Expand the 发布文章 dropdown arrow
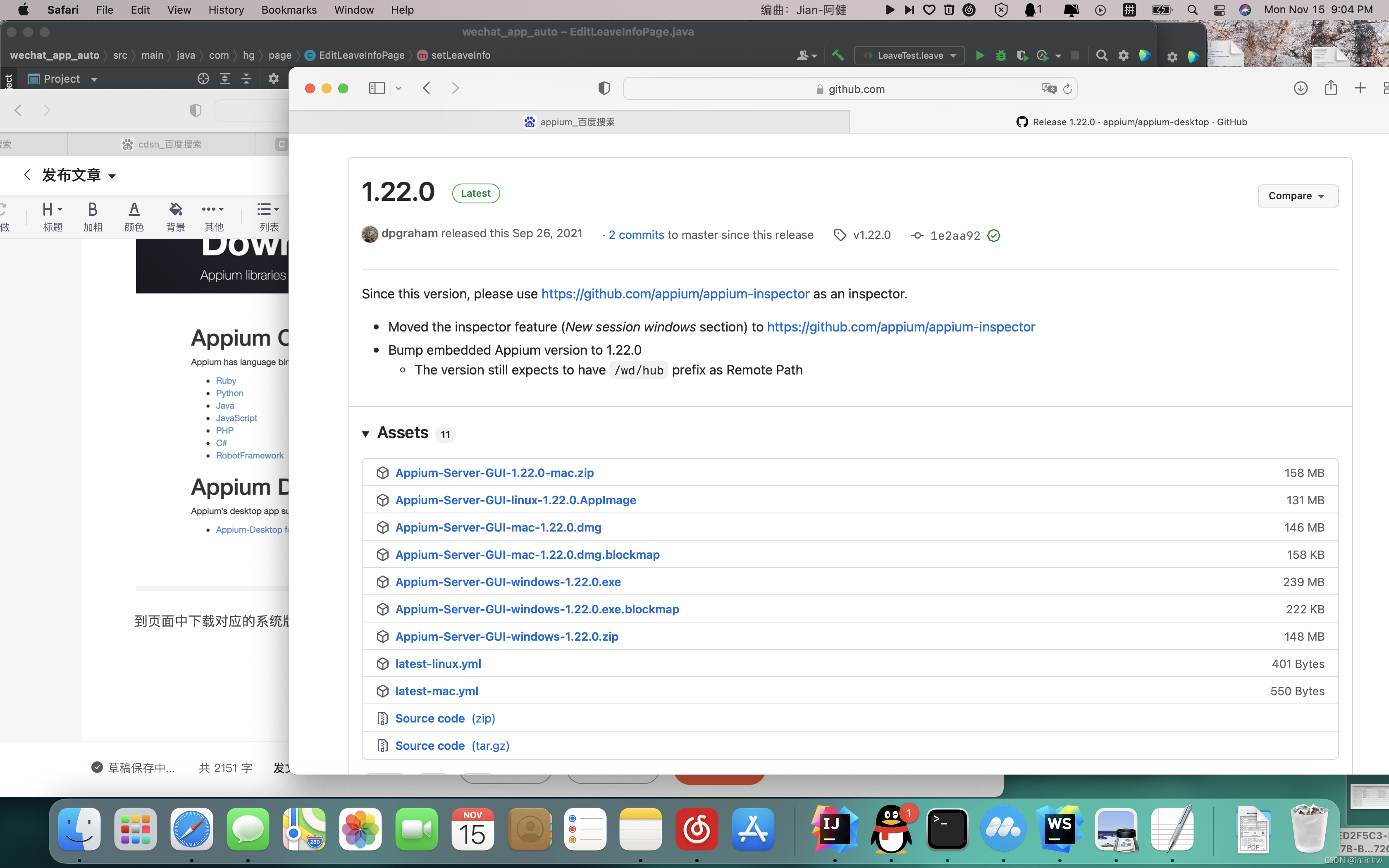 click(112, 176)
